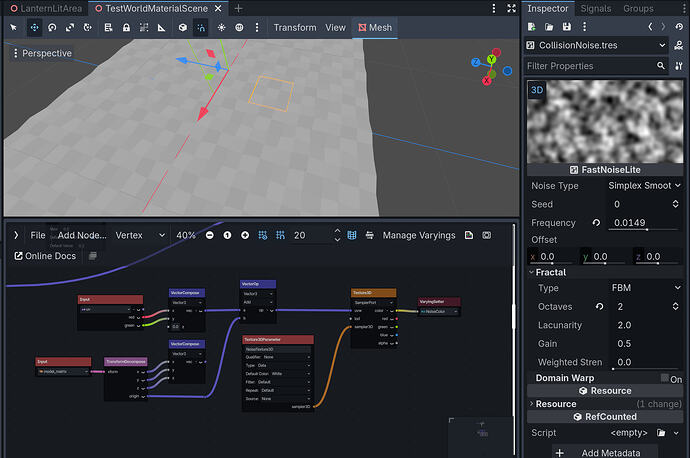
Task: Open the Noise Type dropdown
Action: point(644,185)
